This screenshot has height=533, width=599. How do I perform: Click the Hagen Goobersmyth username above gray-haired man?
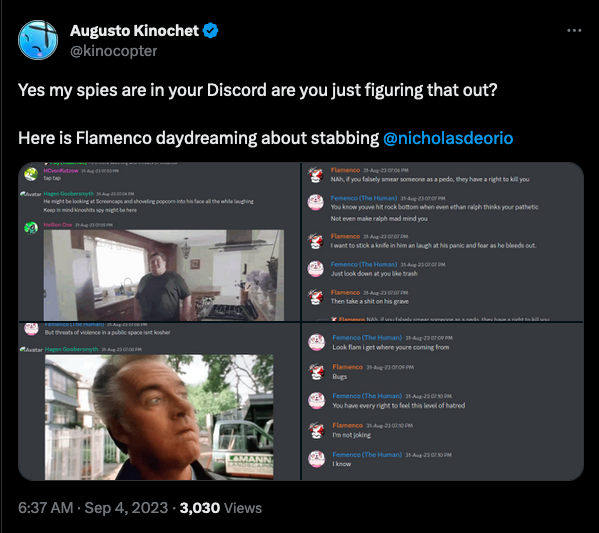71,349
